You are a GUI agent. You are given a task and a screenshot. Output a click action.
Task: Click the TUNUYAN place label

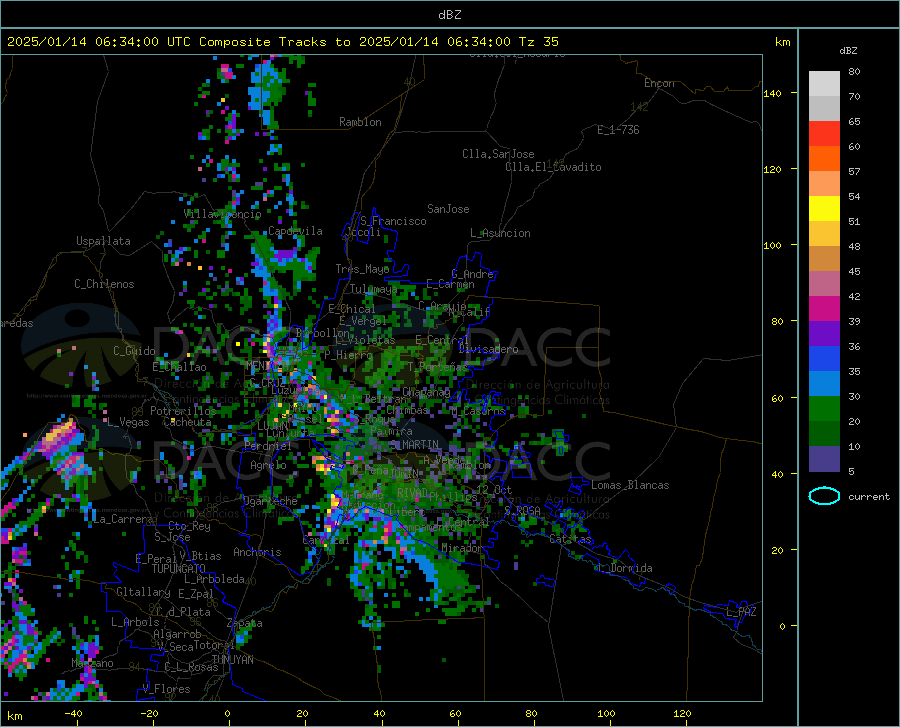coord(232,659)
